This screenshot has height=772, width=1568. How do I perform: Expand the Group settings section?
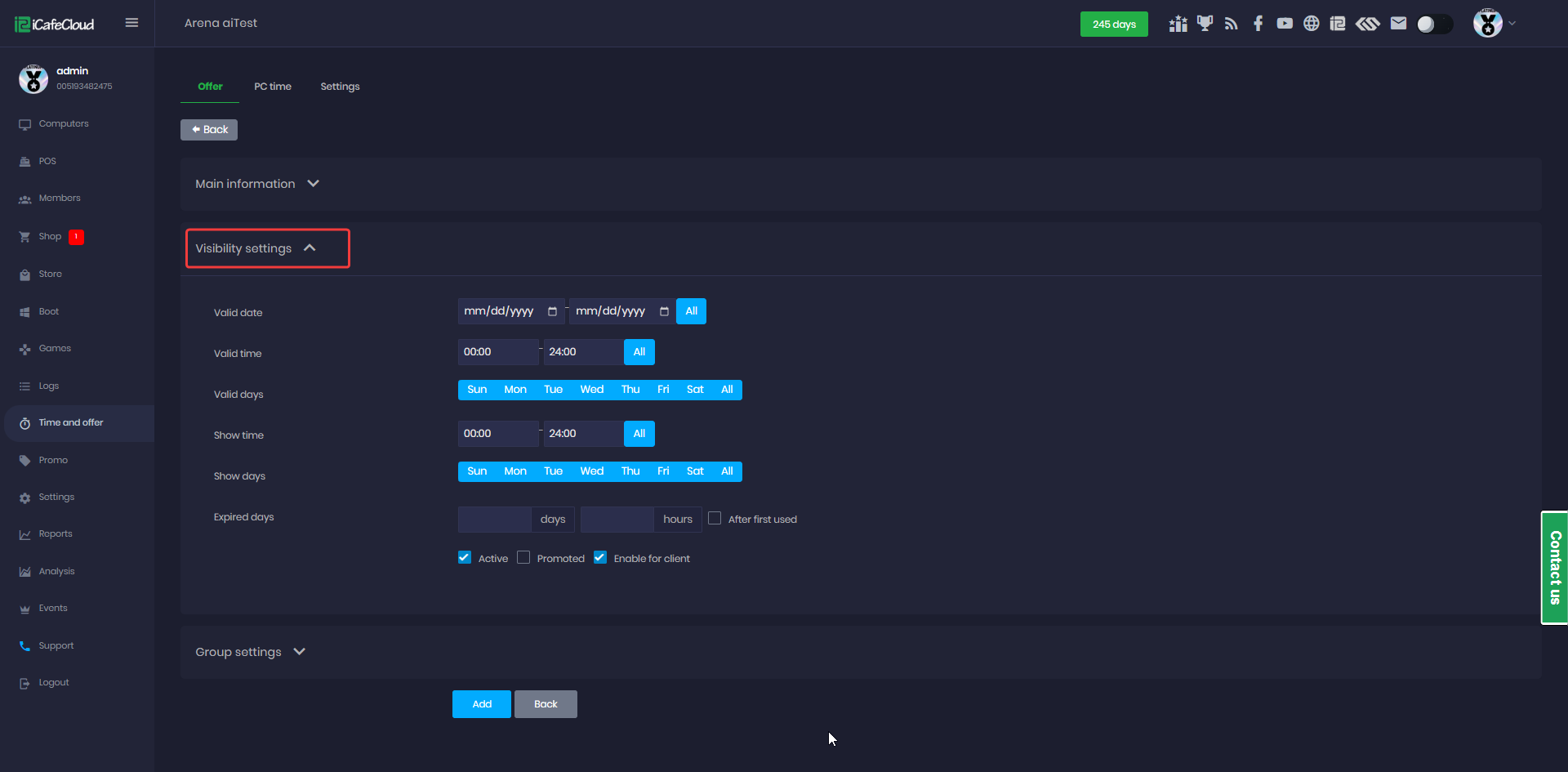point(250,652)
